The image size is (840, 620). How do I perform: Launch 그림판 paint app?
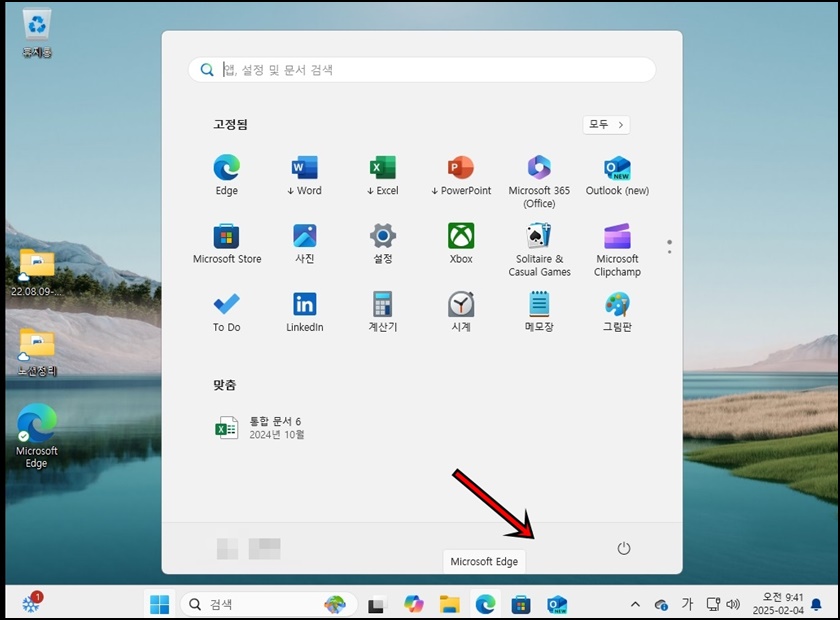coord(617,312)
